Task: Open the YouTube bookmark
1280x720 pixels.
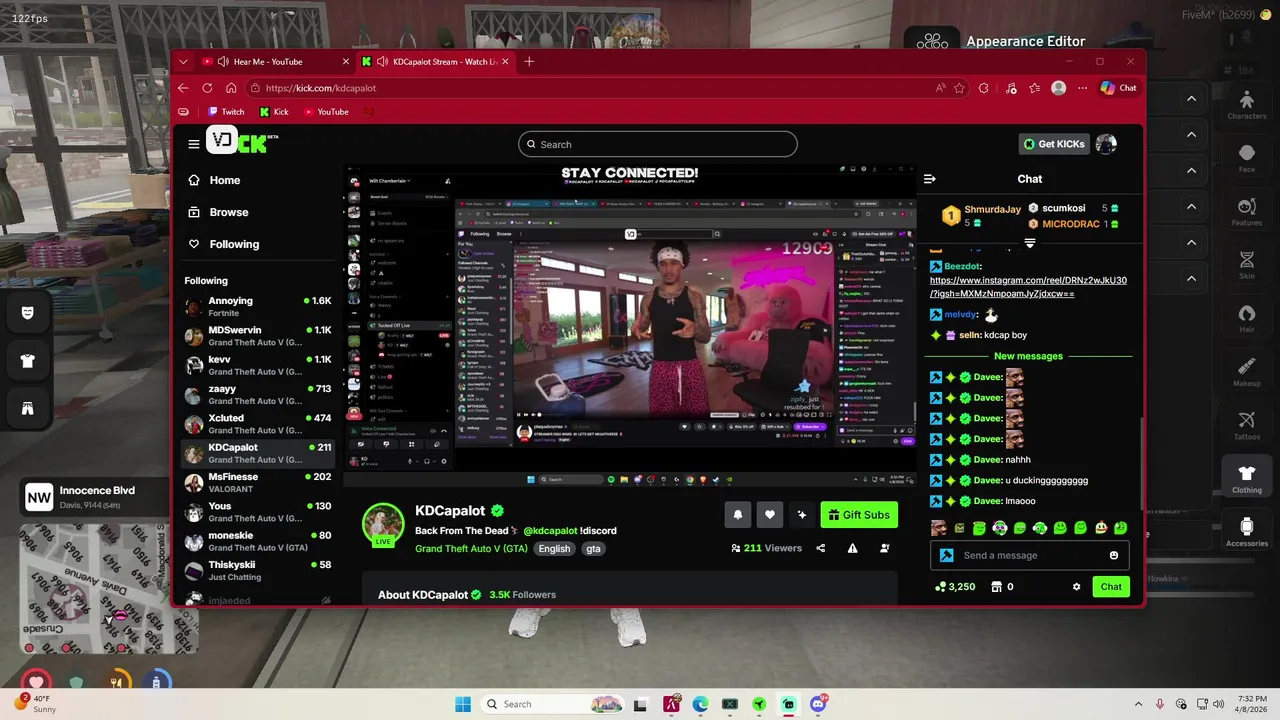Action: (326, 112)
